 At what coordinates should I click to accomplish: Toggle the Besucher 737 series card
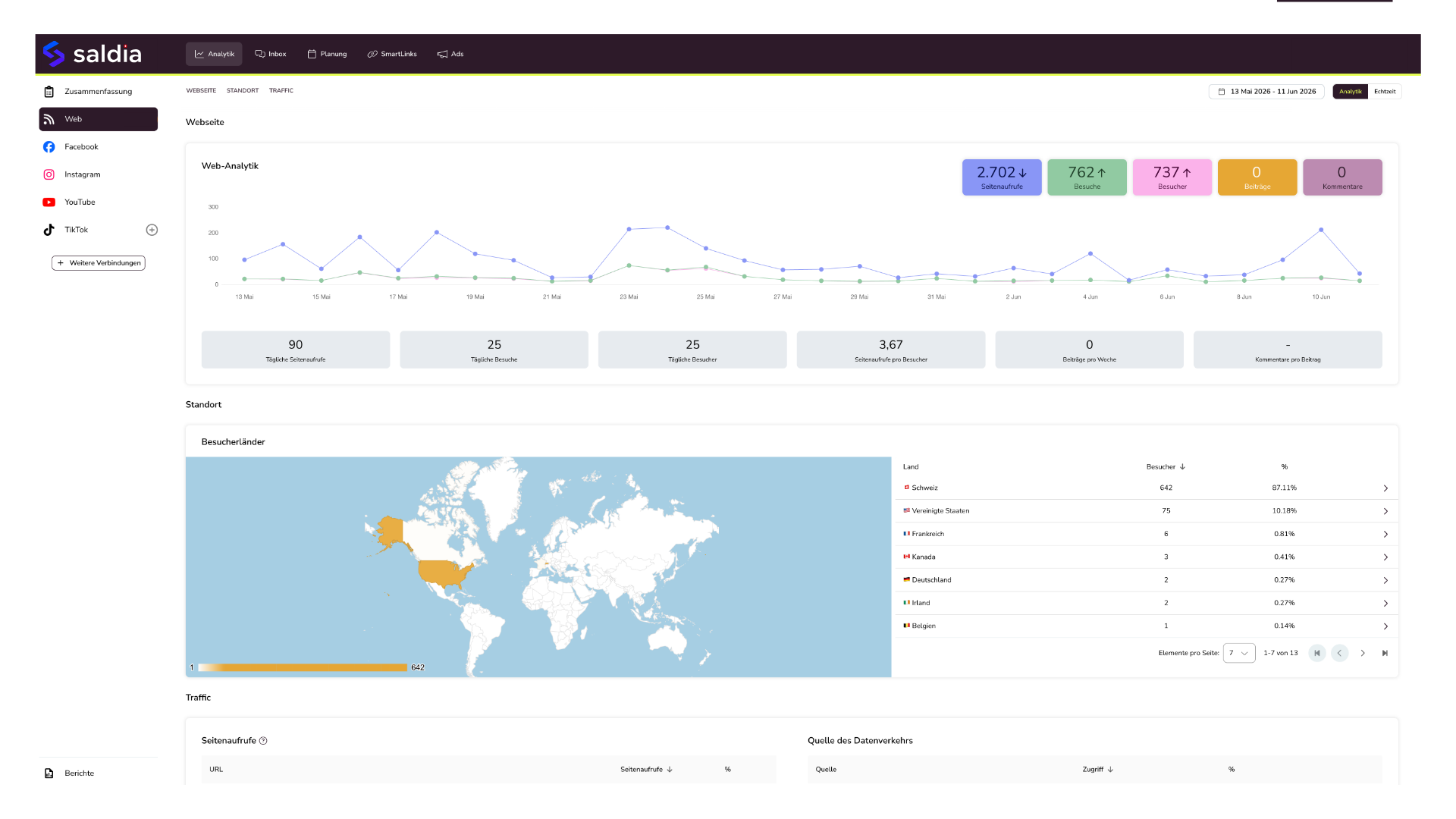click(1172, 177)
